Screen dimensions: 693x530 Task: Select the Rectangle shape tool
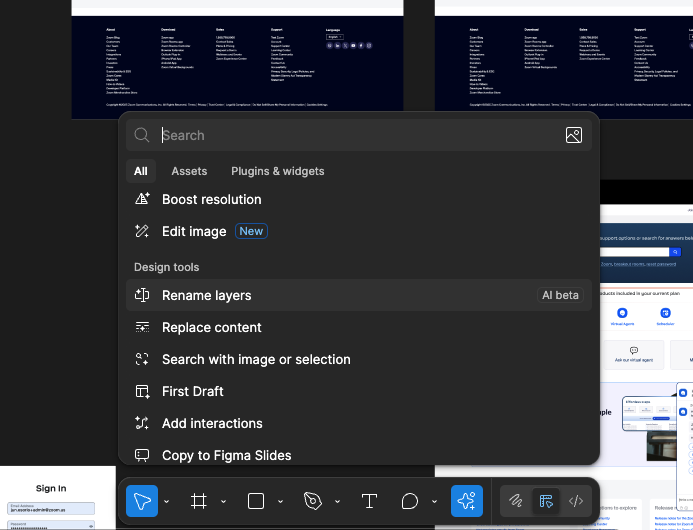pyautogui.click(x=256, y=501)
